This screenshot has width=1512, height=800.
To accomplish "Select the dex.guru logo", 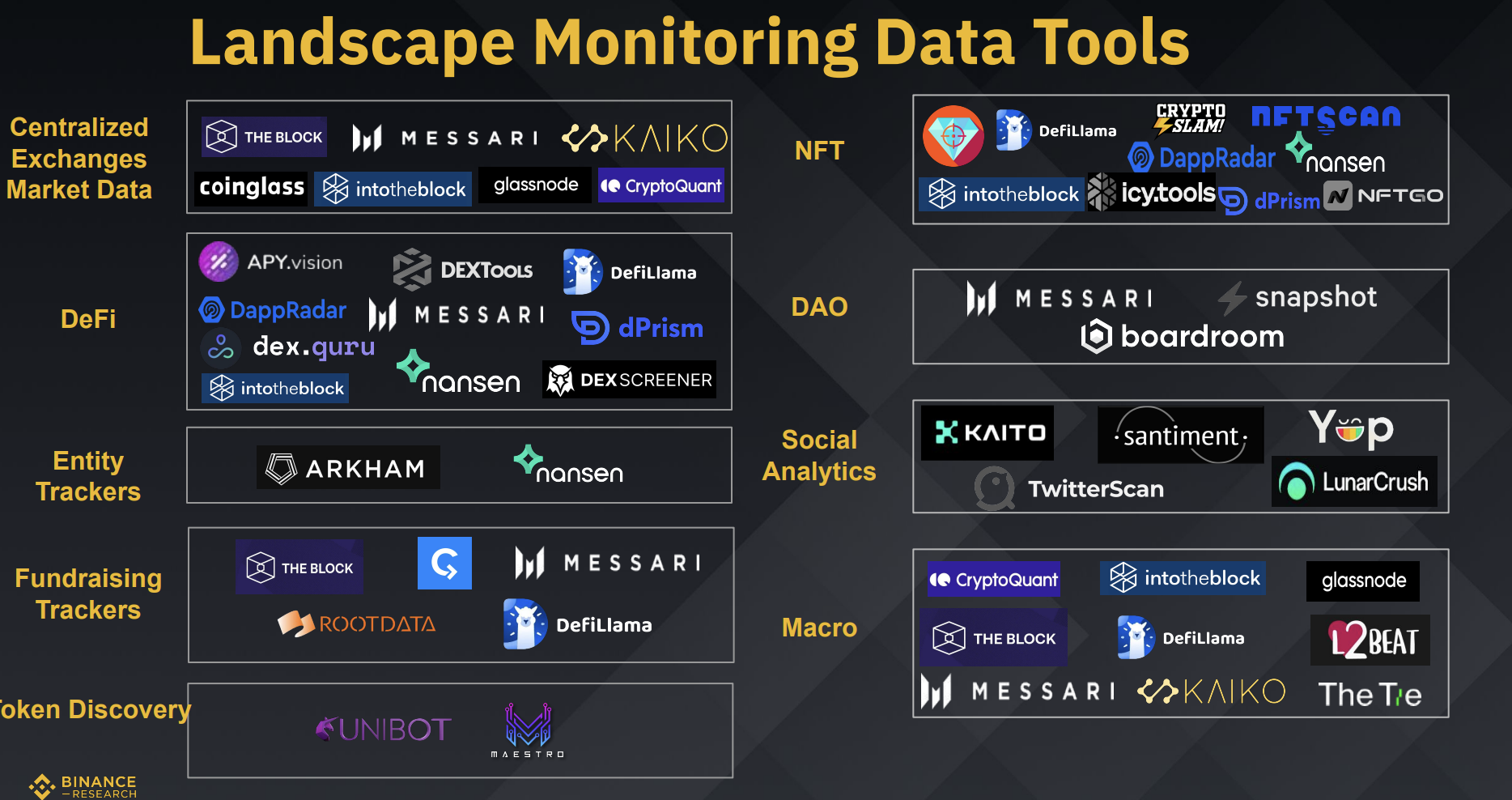I will click(x=287, y=347).
